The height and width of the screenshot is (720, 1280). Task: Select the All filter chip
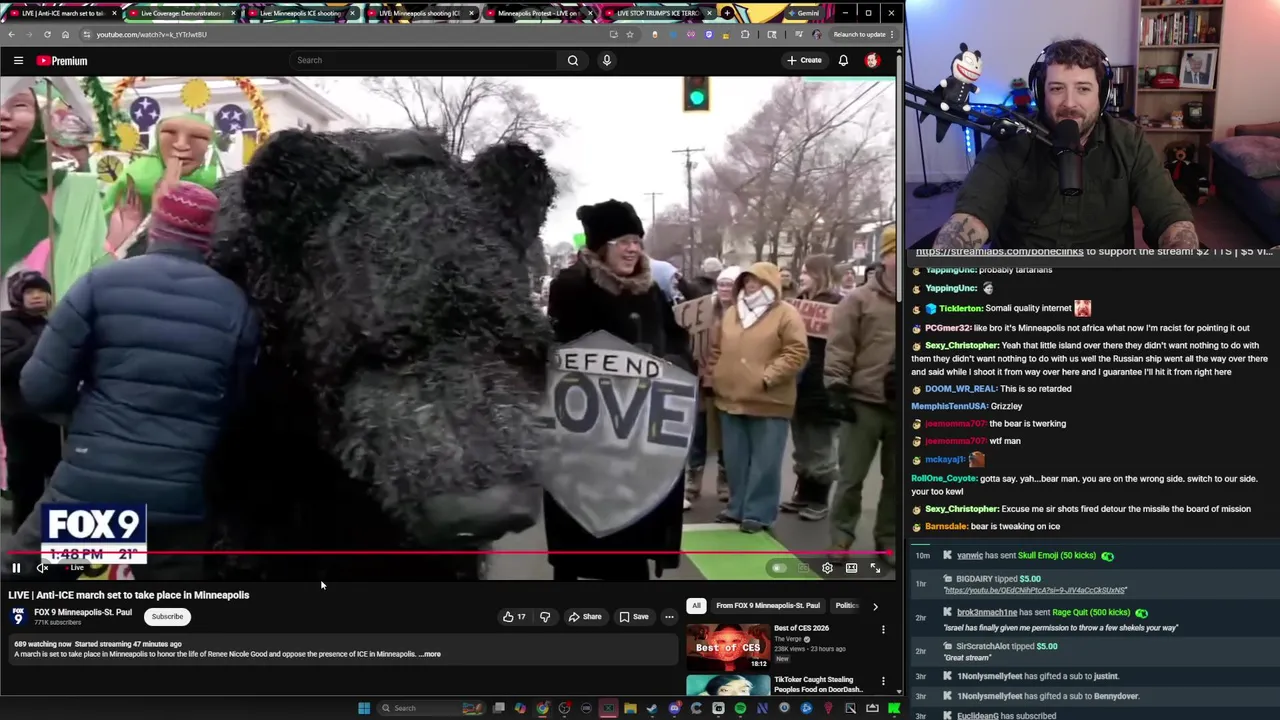[x=696, y=606]
